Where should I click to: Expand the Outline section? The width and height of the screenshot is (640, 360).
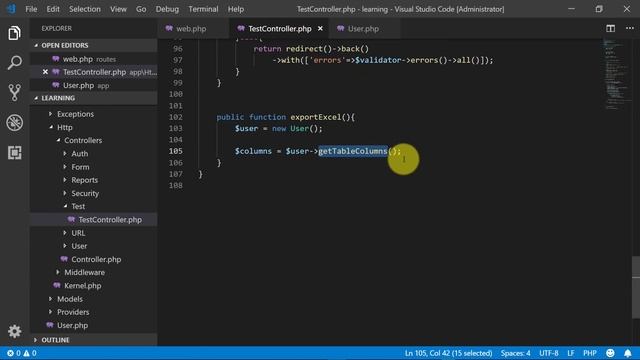pos(93,340)
